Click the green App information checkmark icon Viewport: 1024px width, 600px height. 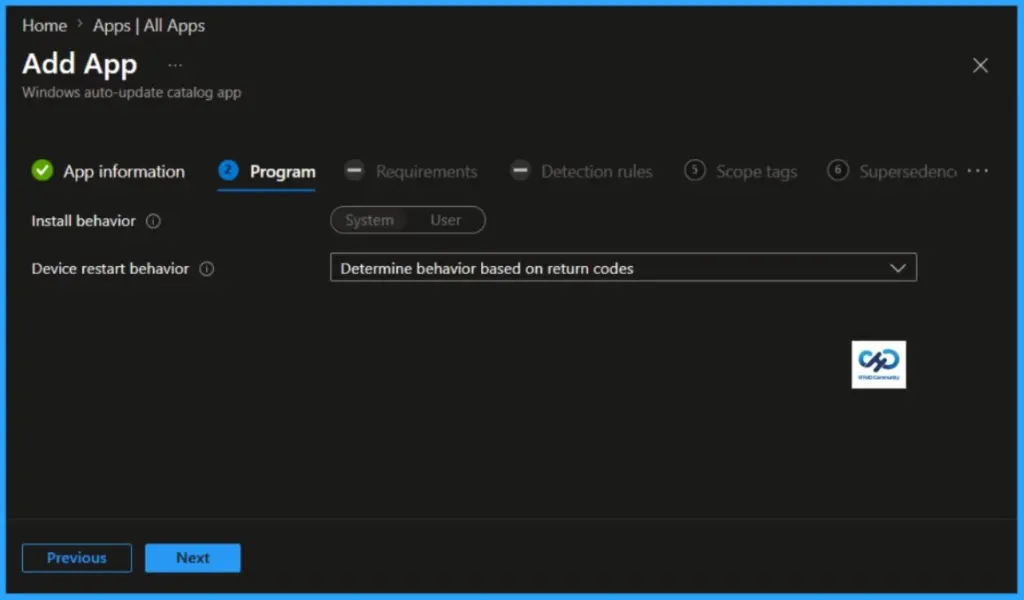click(x=42, y=170)
